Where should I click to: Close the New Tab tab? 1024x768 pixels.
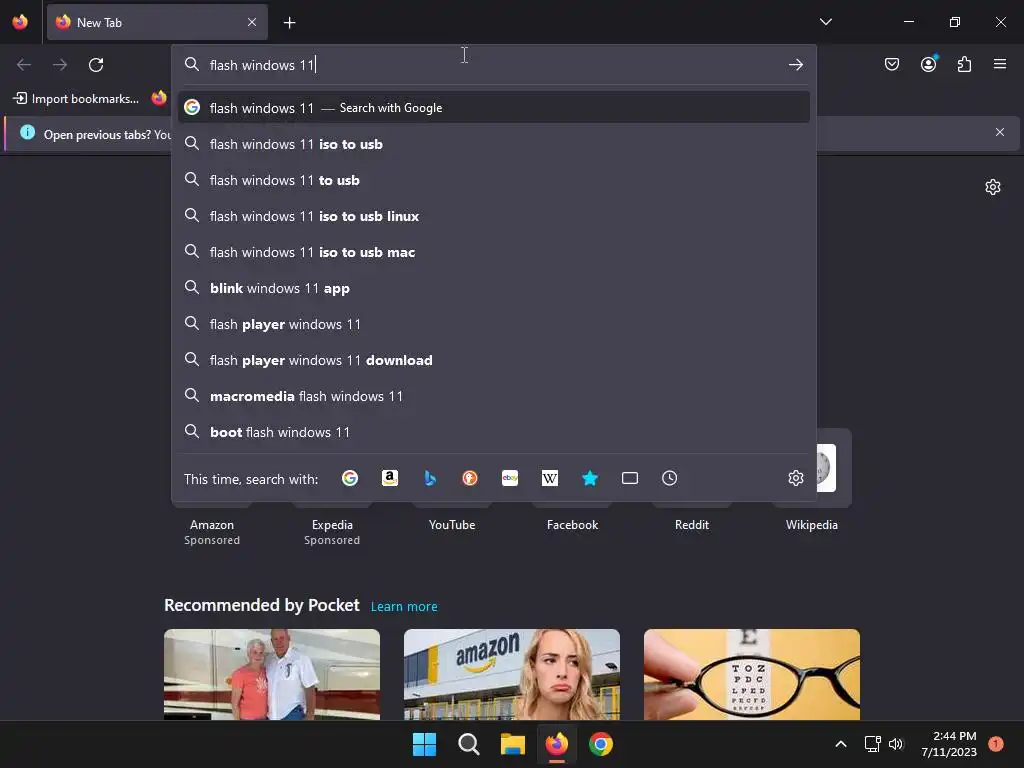point(252,22)
